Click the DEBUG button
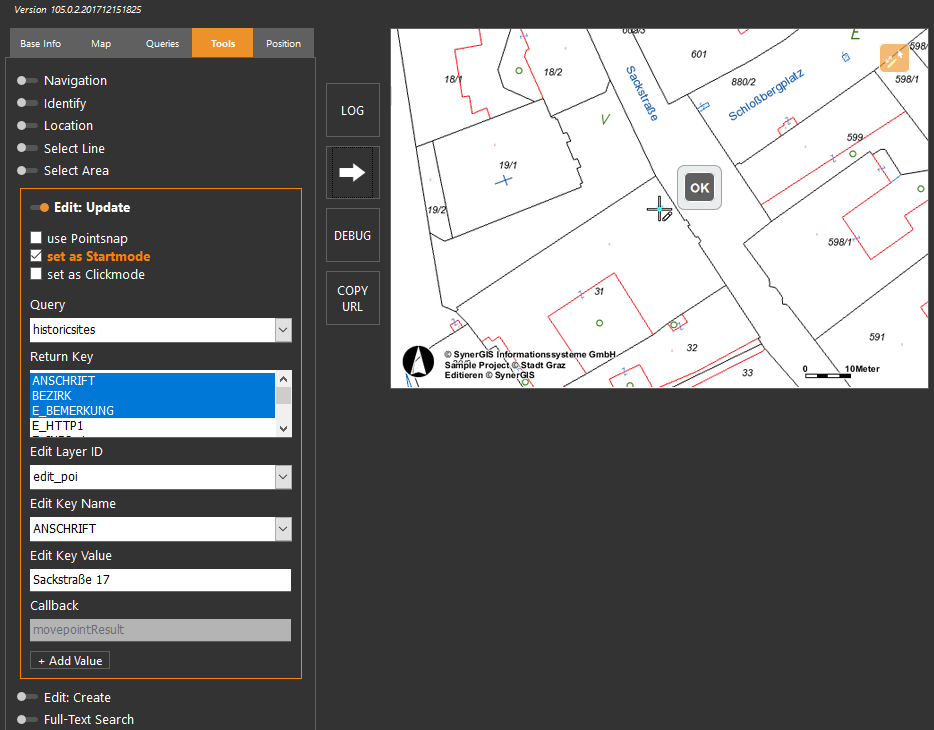 [352, 235]
